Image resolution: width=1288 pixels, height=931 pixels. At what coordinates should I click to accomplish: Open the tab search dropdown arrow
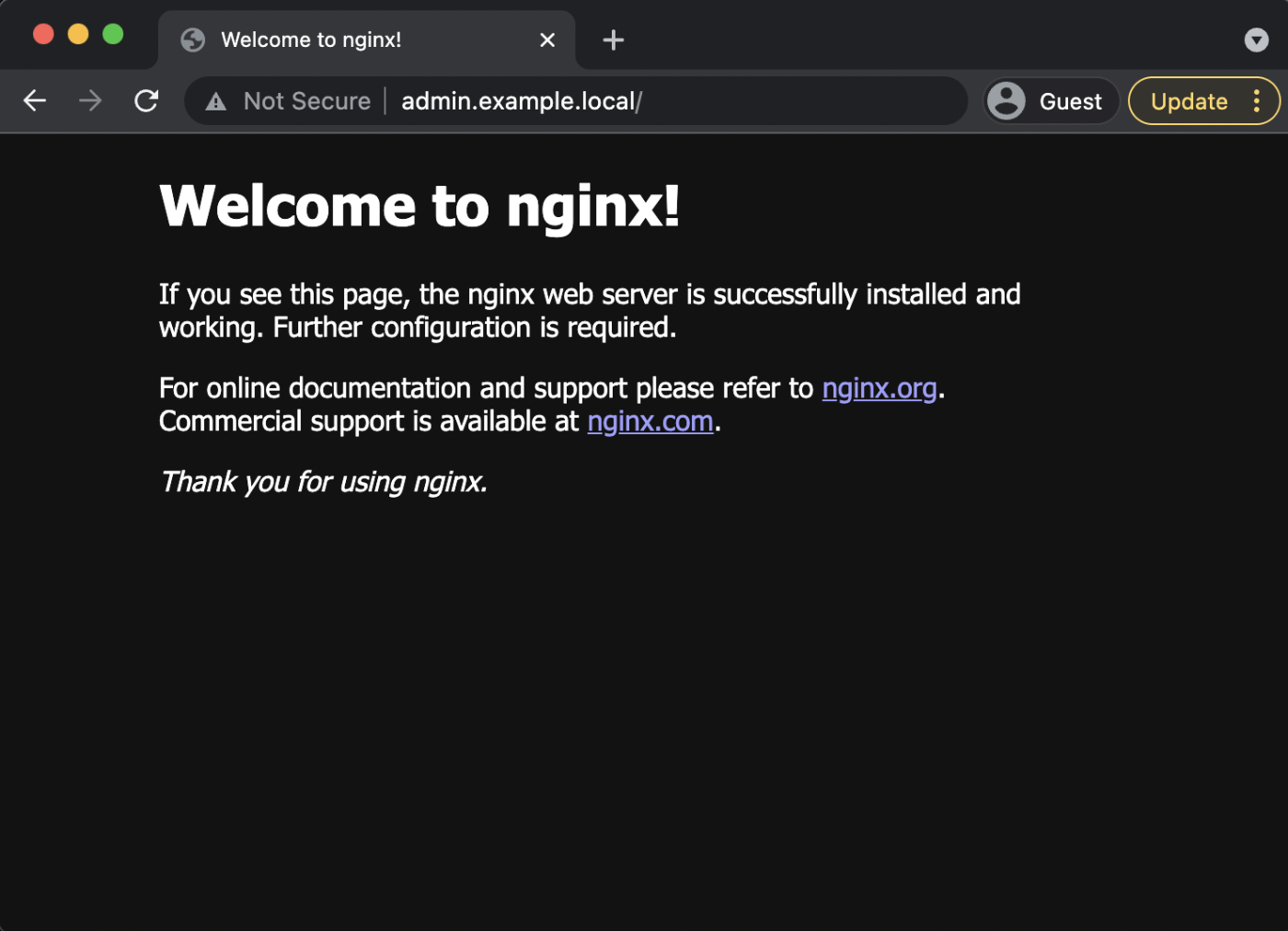[1257, 40]
